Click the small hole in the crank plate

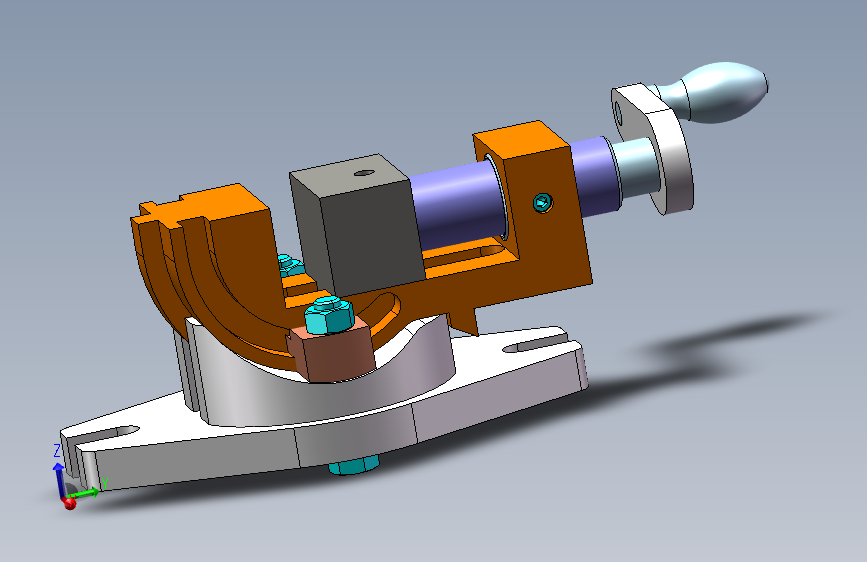tap(619, 115)
